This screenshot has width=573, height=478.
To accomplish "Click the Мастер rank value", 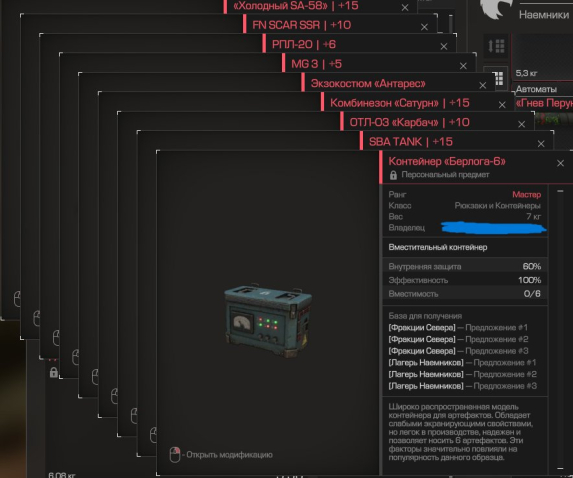I will coord(526,194).
